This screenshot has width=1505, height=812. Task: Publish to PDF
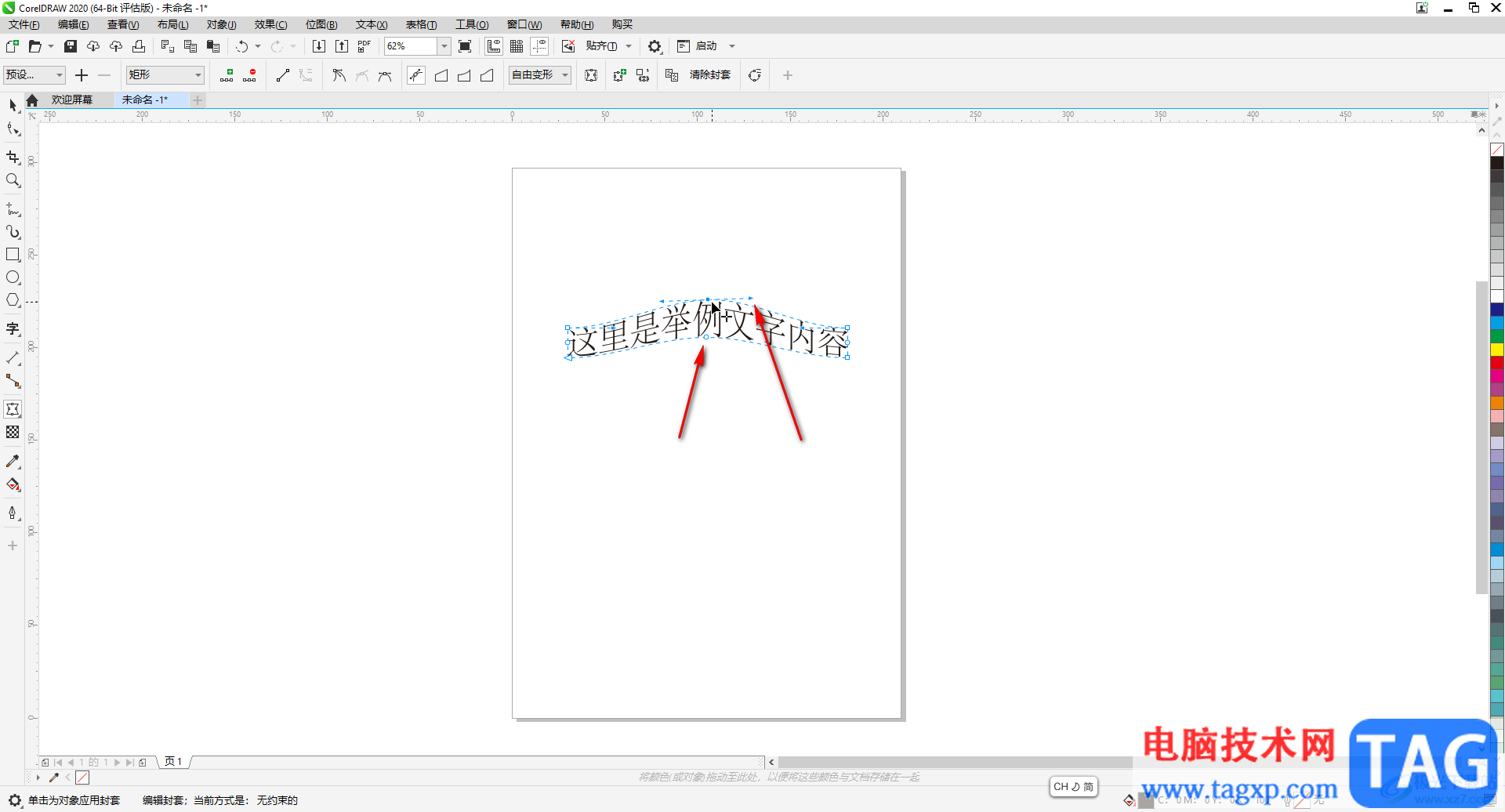pos(364,46)
